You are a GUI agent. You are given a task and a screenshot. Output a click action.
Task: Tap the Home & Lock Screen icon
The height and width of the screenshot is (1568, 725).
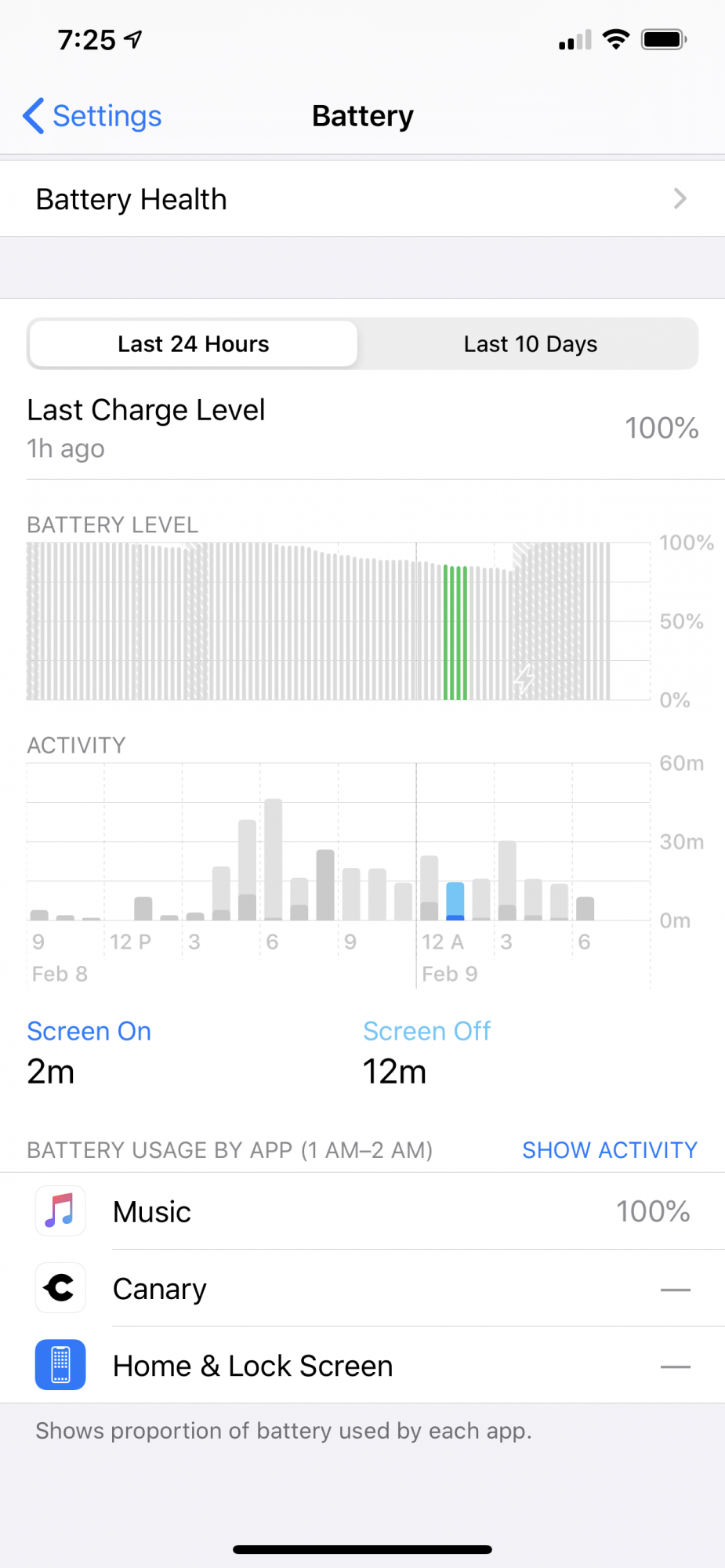pyautogui.click(x=60, y=1365)
